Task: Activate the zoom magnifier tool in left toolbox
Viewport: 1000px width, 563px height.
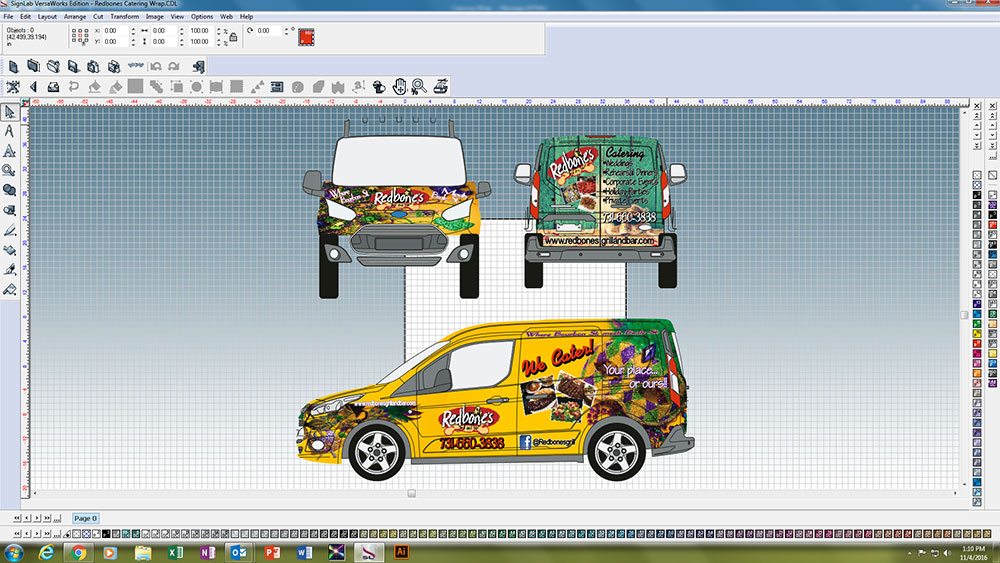Action: (x=9, y=170)
